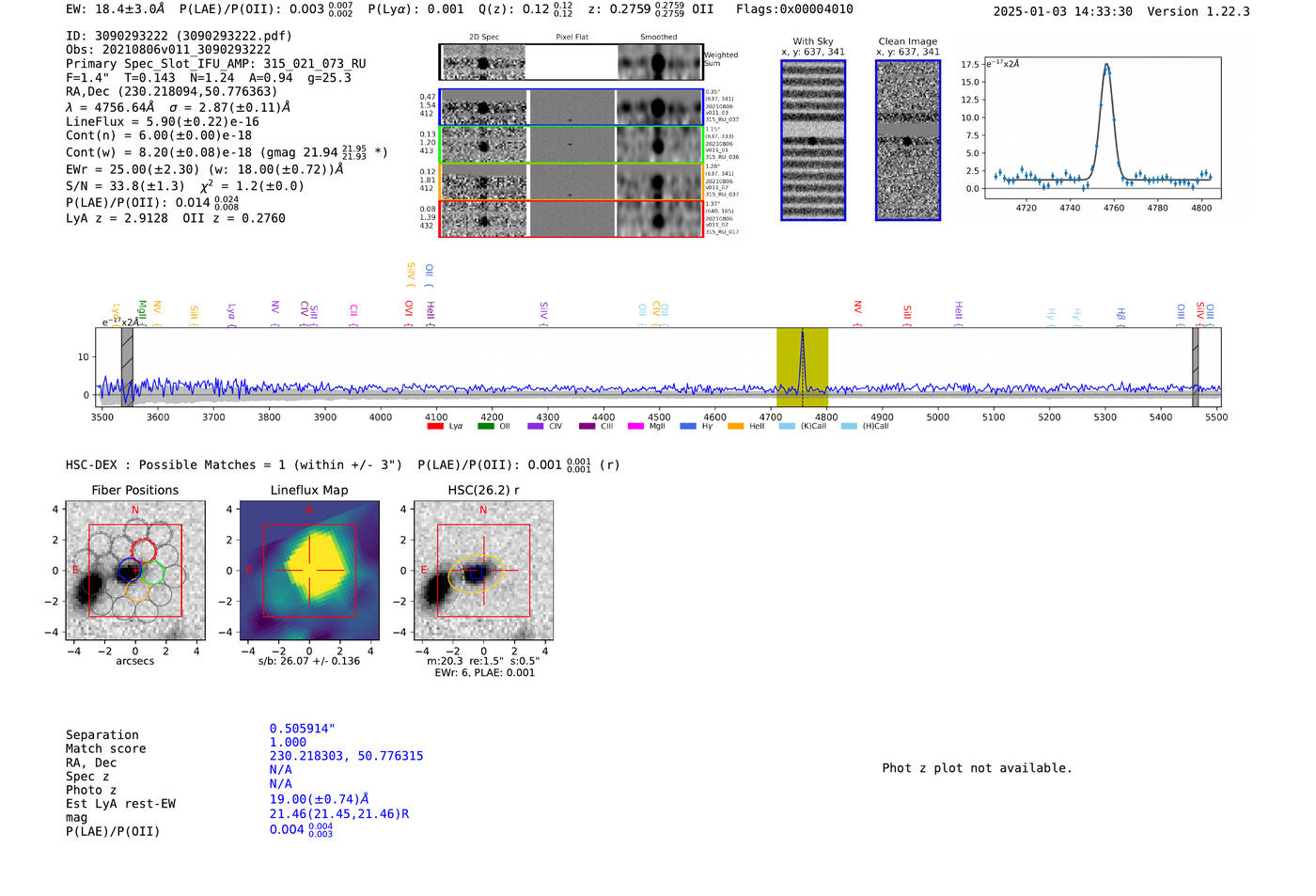Click the LineFlux = 5.90(±0.22)e-16 line

click(x=163, y=122)
